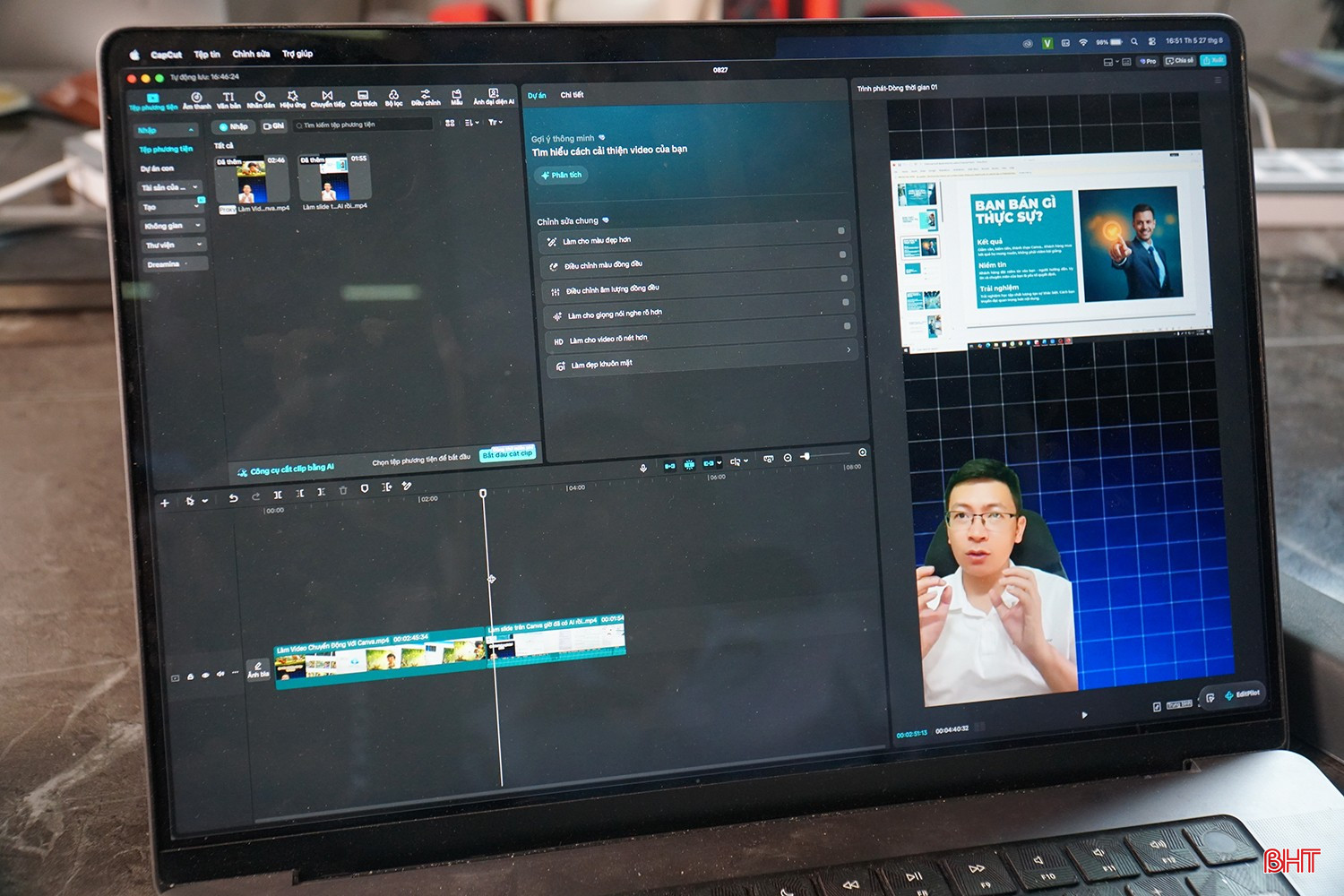Click the add track plus icon
Viewport: 1344px width, 896px height.
click(x=165, y=504)
